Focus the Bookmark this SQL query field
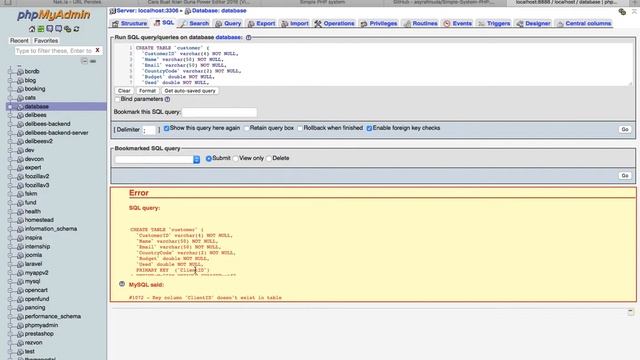The height and width of the screenshot is (360, 640). tap(219, 112)
